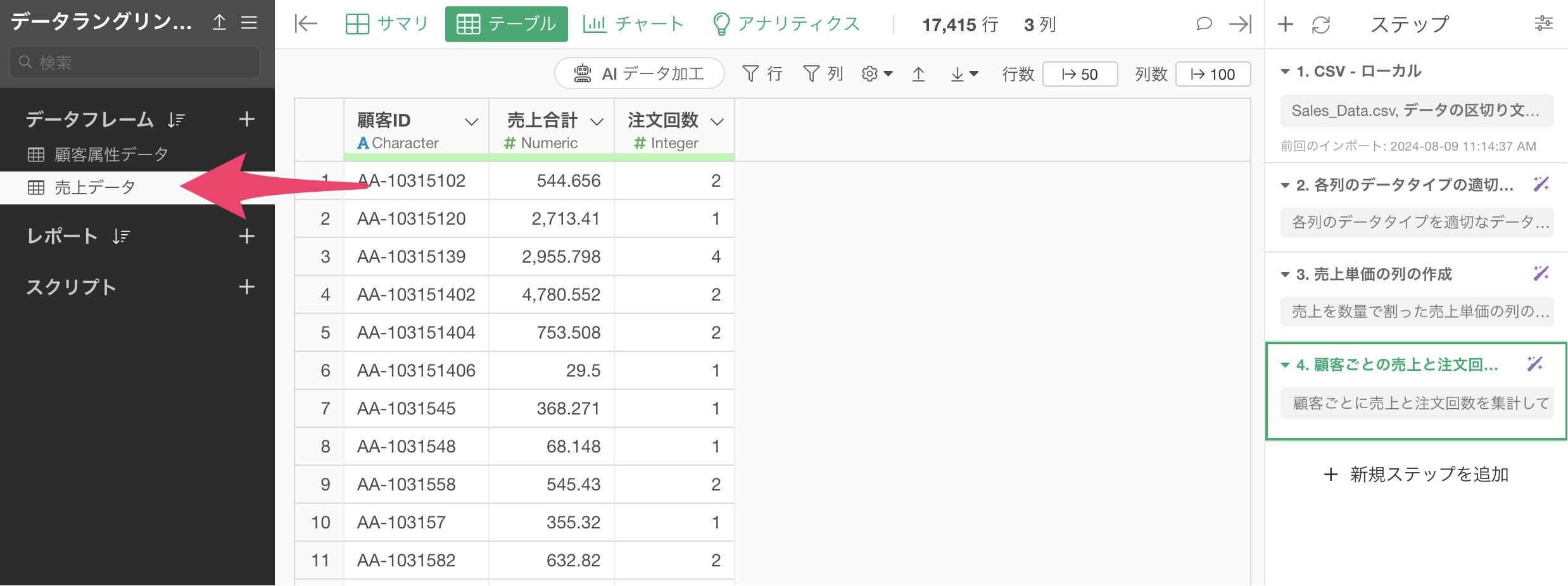Collapse the left sidebar panel

pos(306,24)
